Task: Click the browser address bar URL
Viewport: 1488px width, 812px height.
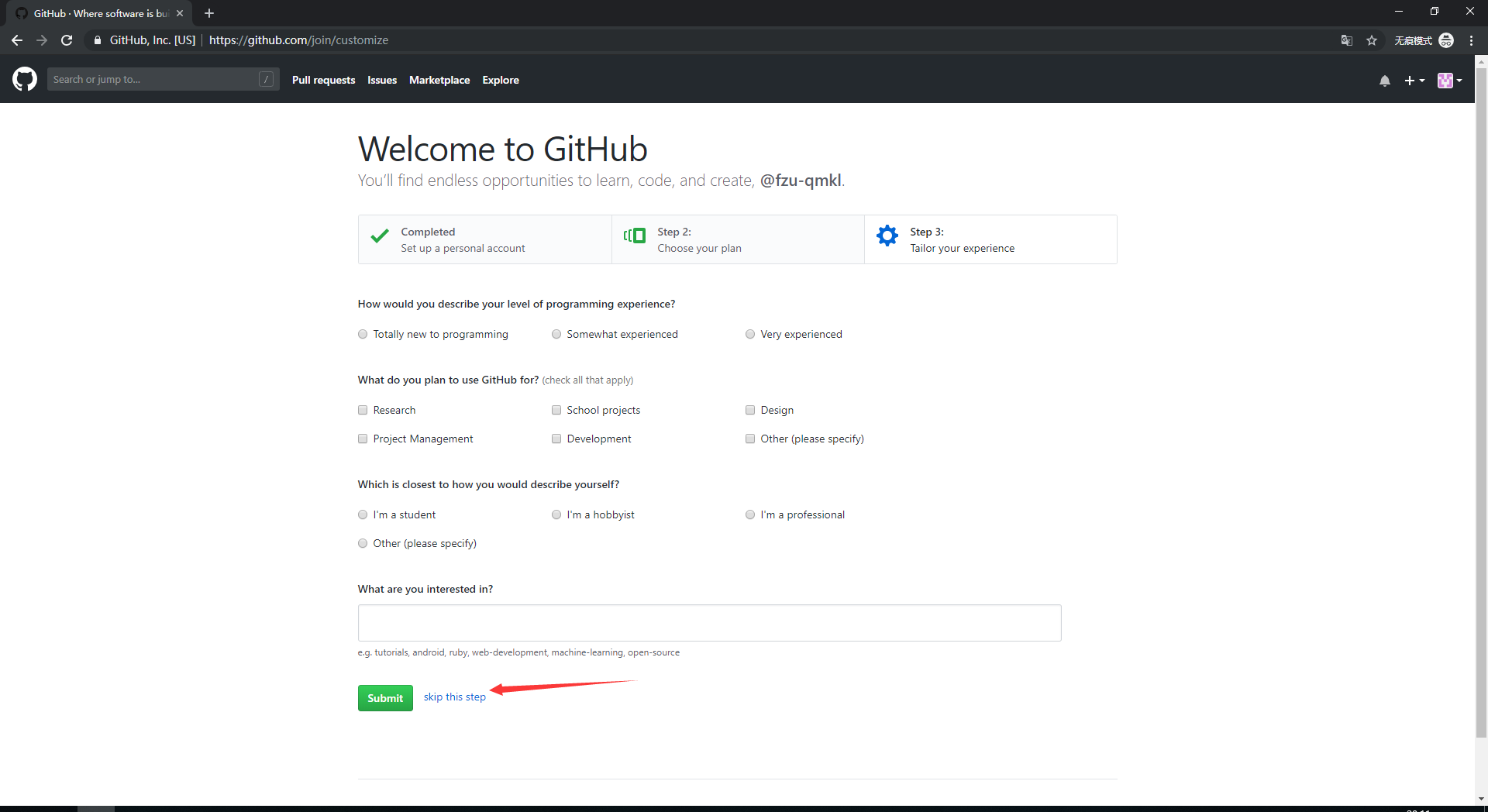Action: (298, 40)
